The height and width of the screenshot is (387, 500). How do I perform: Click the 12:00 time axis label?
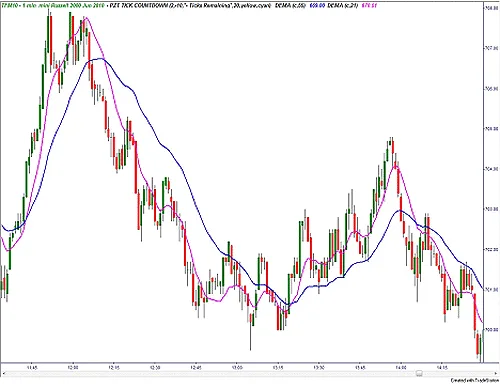pos(73,367)
